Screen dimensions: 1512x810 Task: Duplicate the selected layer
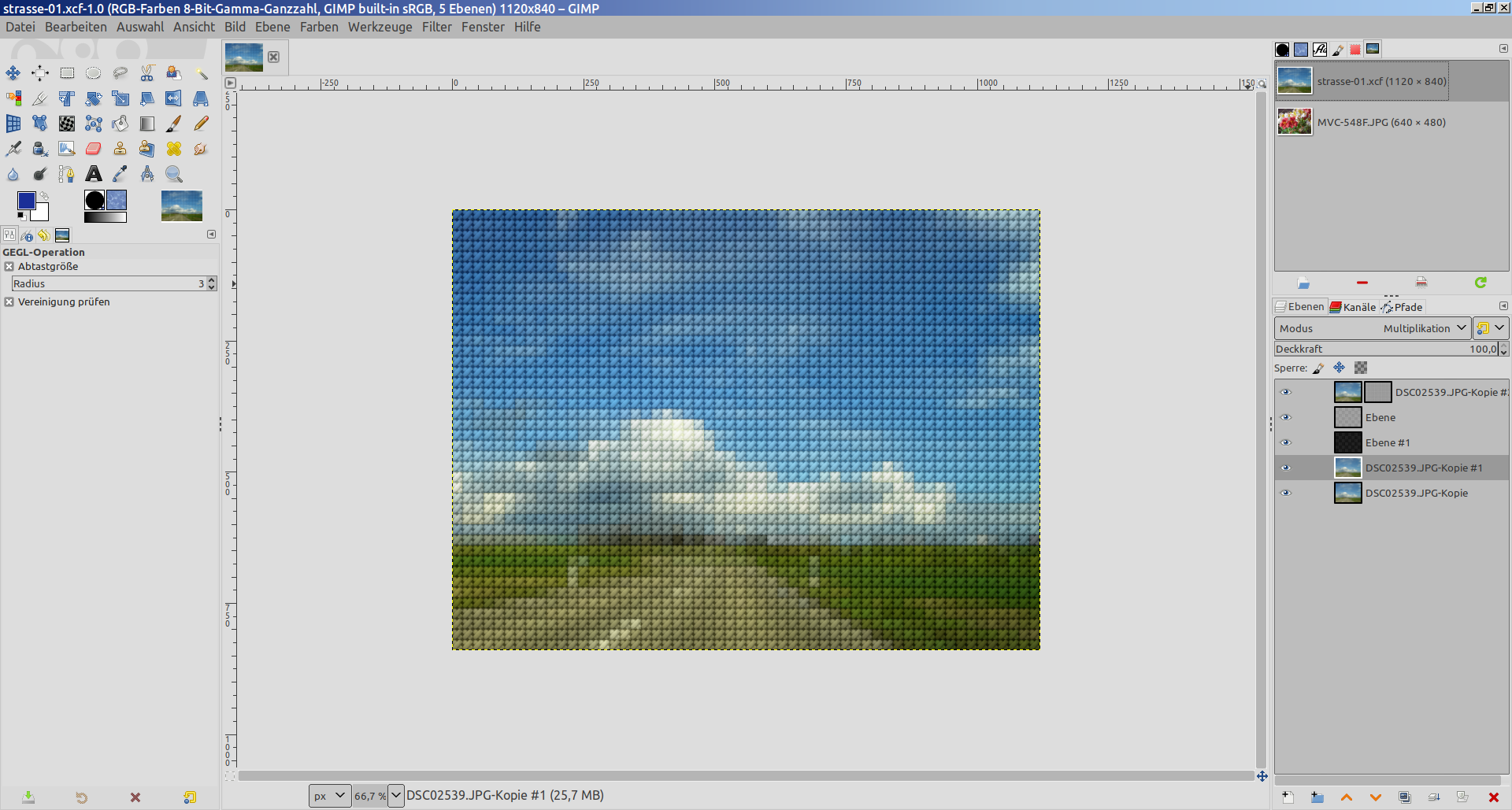[1405, 797]
